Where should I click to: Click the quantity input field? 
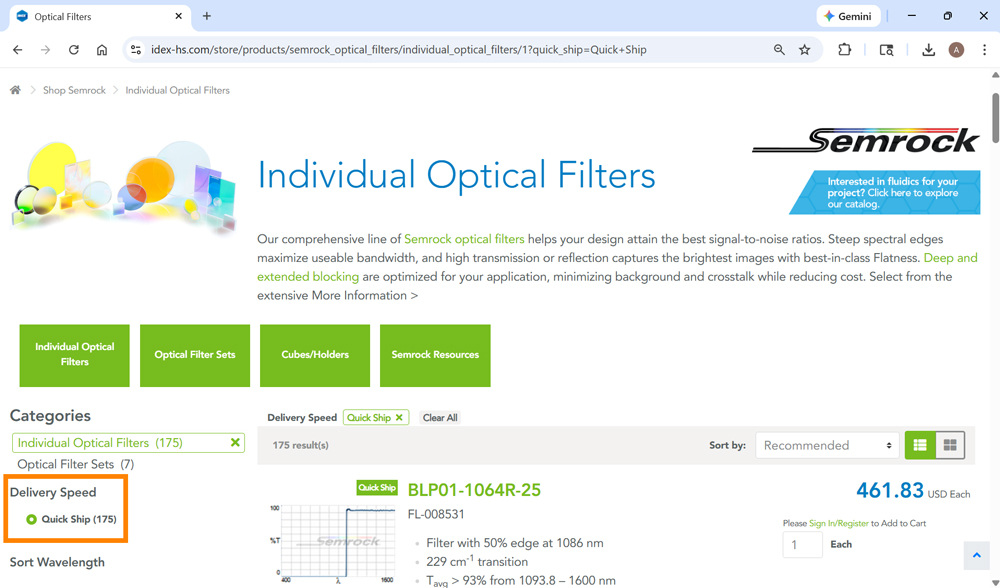pyautogui.click(x=802, y=545)
